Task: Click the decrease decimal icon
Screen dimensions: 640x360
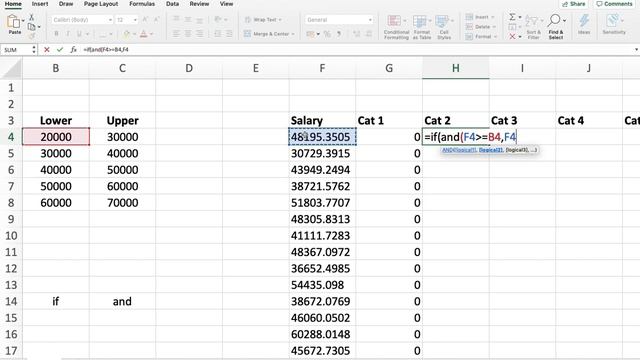Action: click(x=368, y=34)
